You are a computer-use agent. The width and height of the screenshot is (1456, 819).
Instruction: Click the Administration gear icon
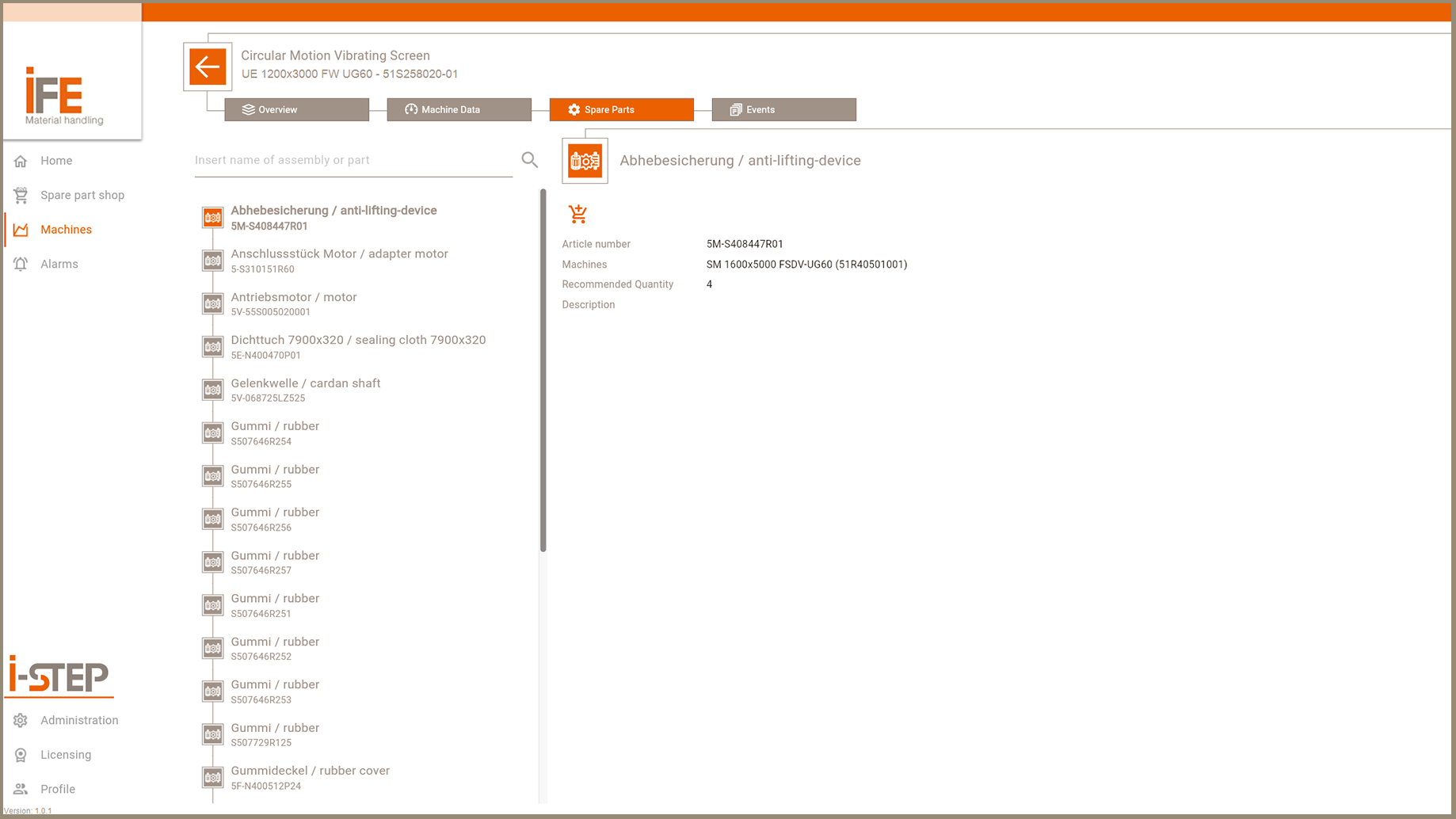point(21,720)
